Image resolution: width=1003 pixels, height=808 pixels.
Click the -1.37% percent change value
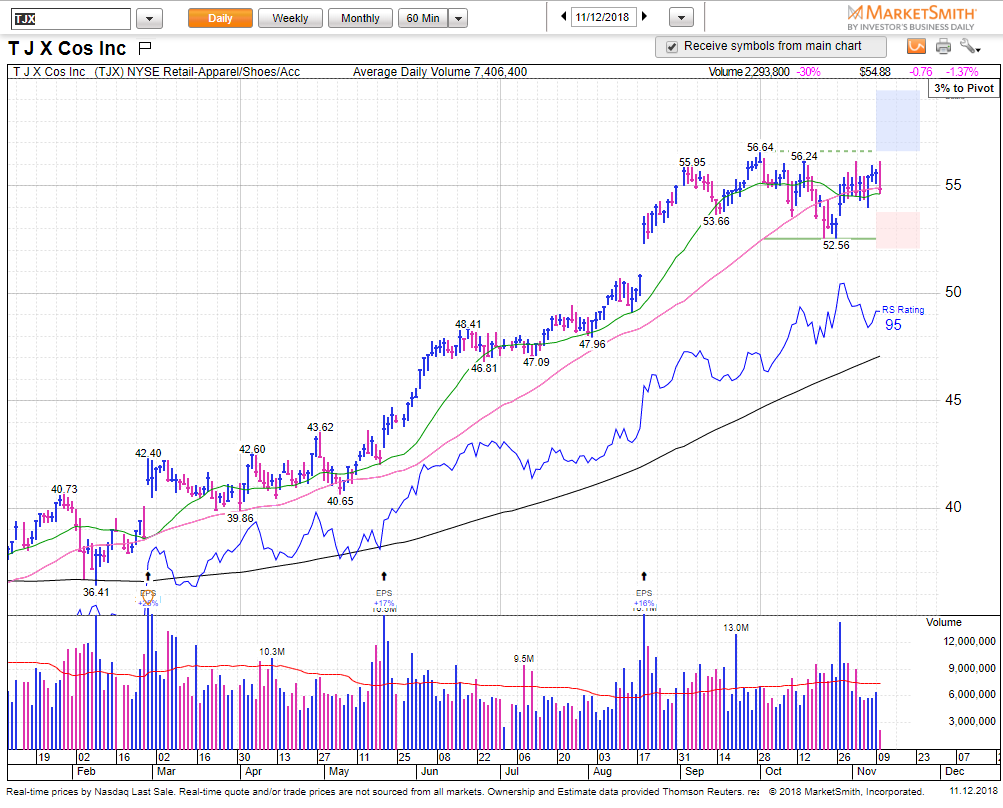click(962, 72)
